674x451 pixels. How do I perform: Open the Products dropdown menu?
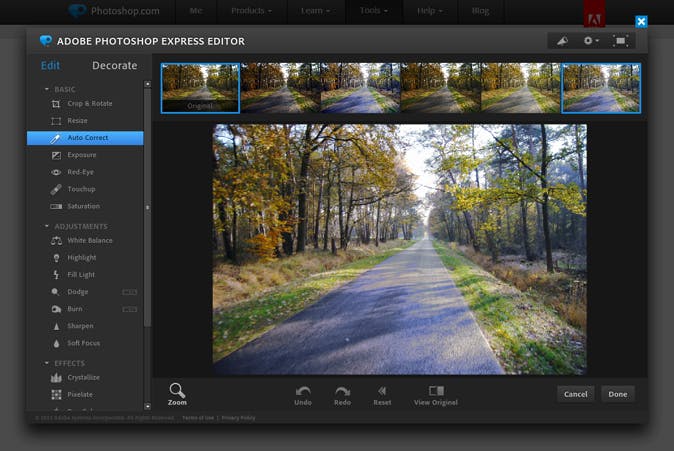point(251,11)
